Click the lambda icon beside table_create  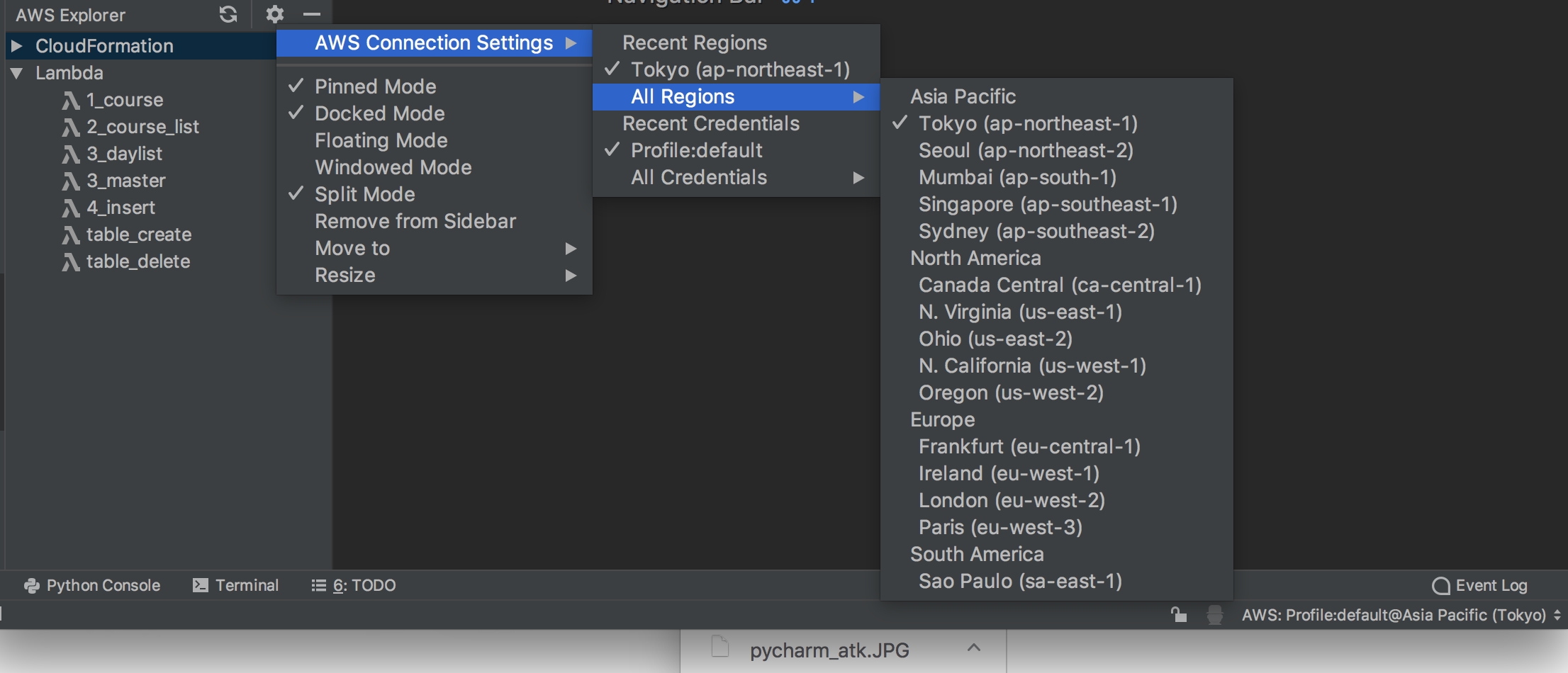(x=70, y=235)
